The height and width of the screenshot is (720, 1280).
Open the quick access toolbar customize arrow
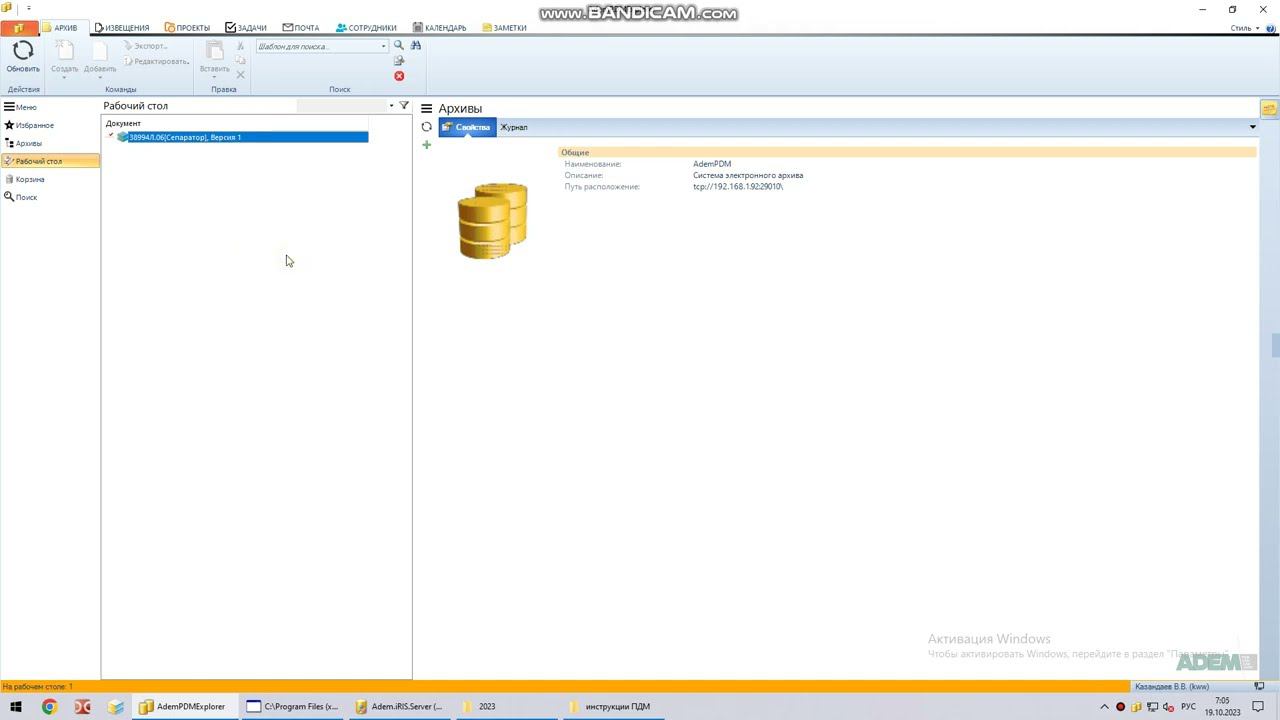coord(29,8)
